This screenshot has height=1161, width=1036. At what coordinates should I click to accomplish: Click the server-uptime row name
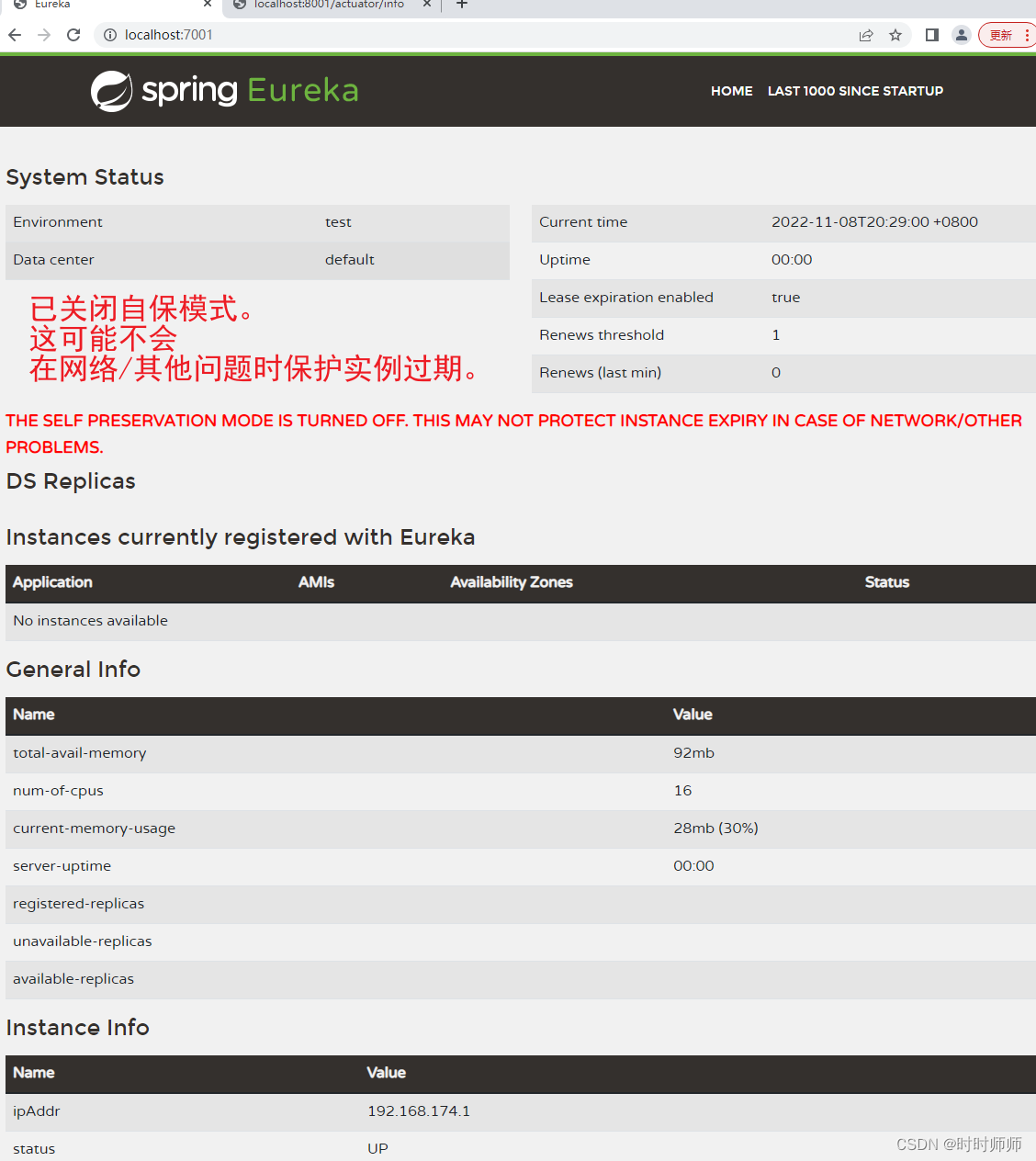click(62, 866)
